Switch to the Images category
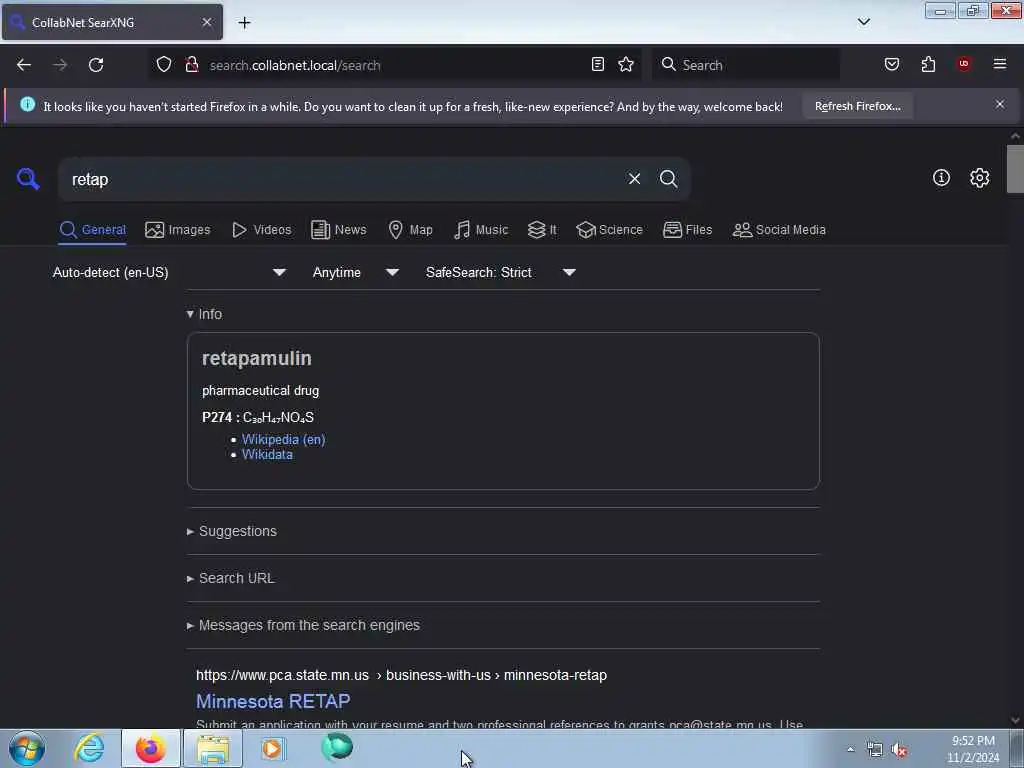The image size is (1024, 768). (x=178, y=230)
